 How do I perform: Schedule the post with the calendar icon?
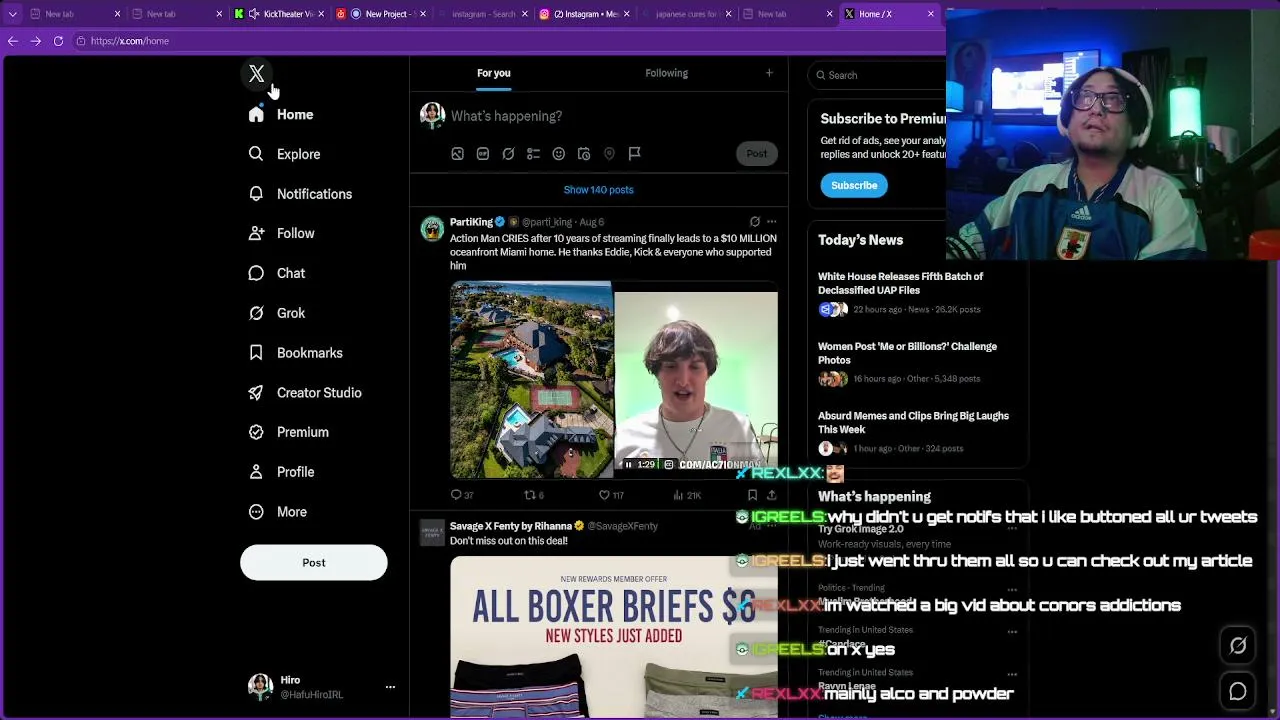584,154
